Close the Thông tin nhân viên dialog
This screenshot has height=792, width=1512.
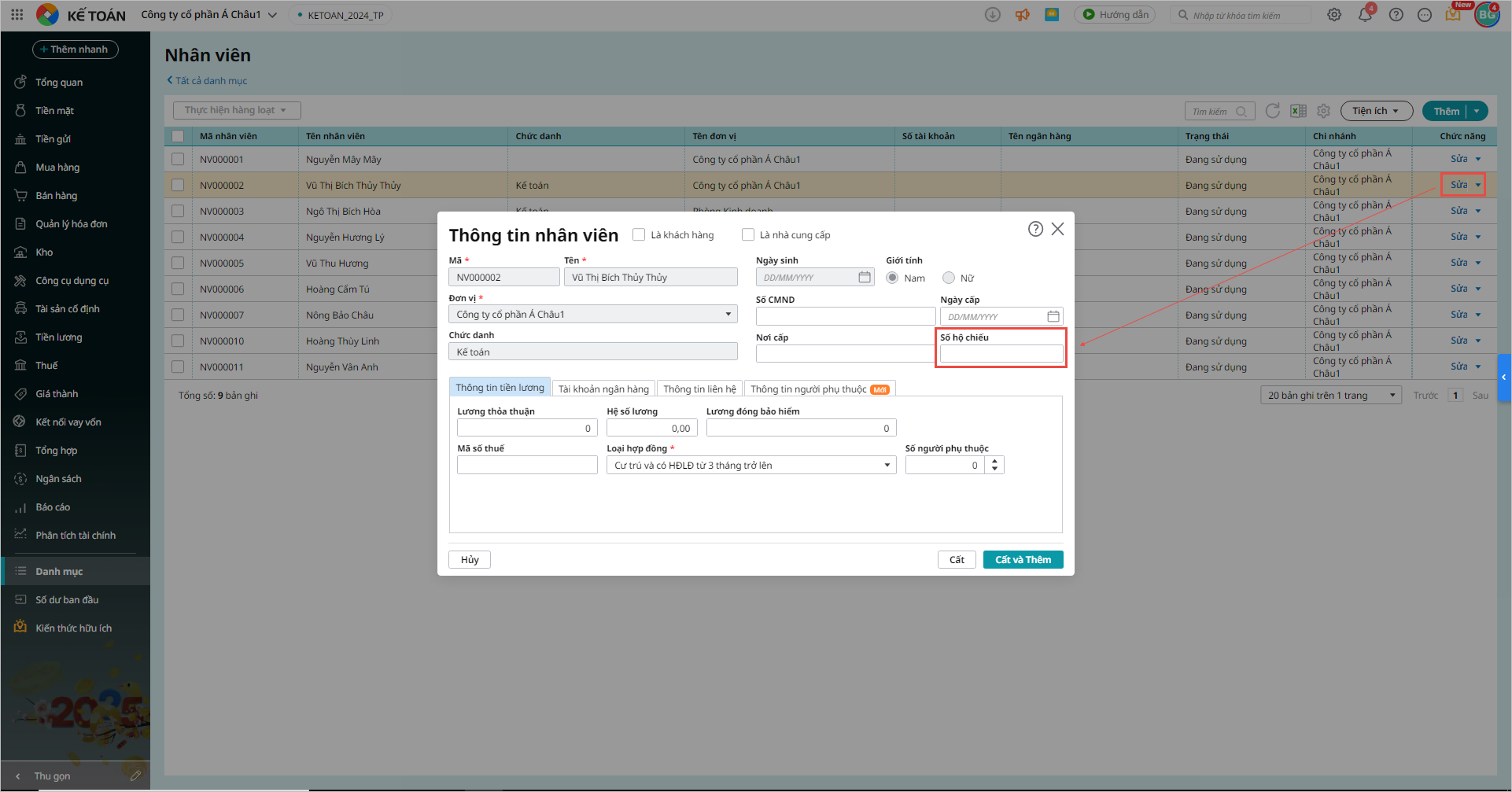click(1058, 229)
